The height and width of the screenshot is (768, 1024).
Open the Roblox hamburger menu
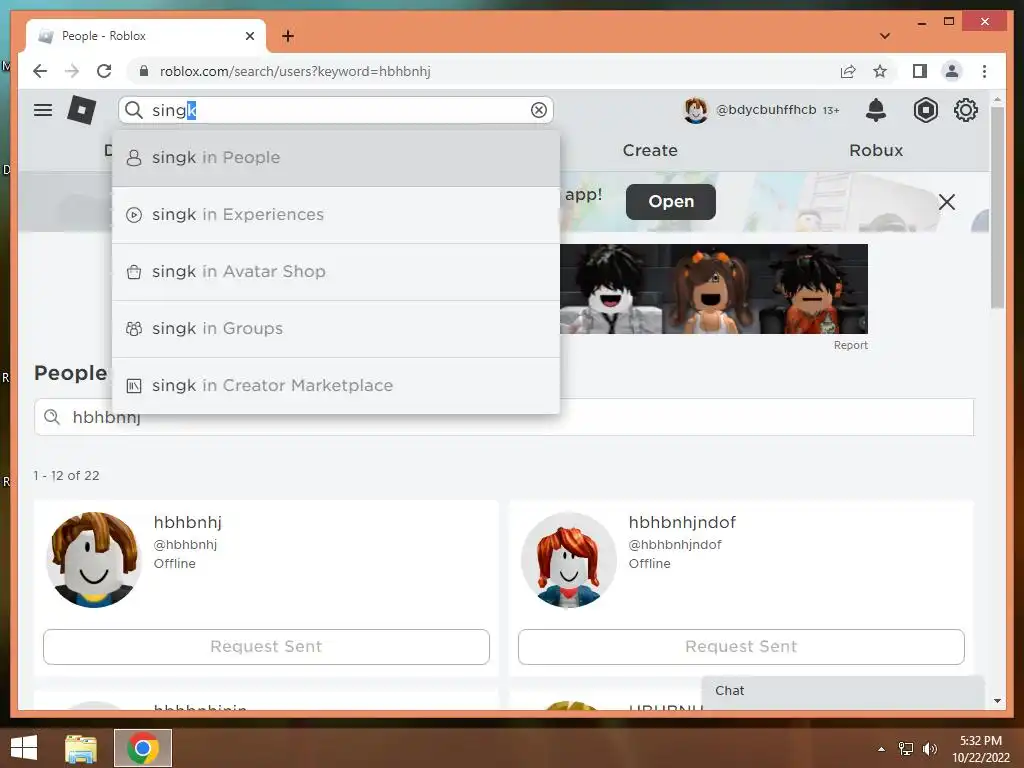click(x=43, y=110)
